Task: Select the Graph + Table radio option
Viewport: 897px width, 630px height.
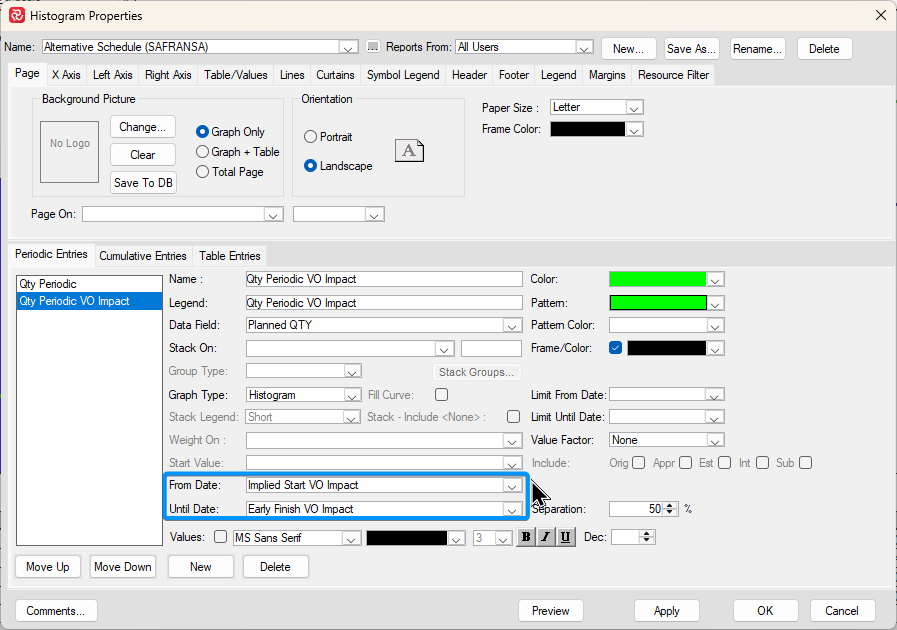Action: pyautogui.click(x=203, y=152)
